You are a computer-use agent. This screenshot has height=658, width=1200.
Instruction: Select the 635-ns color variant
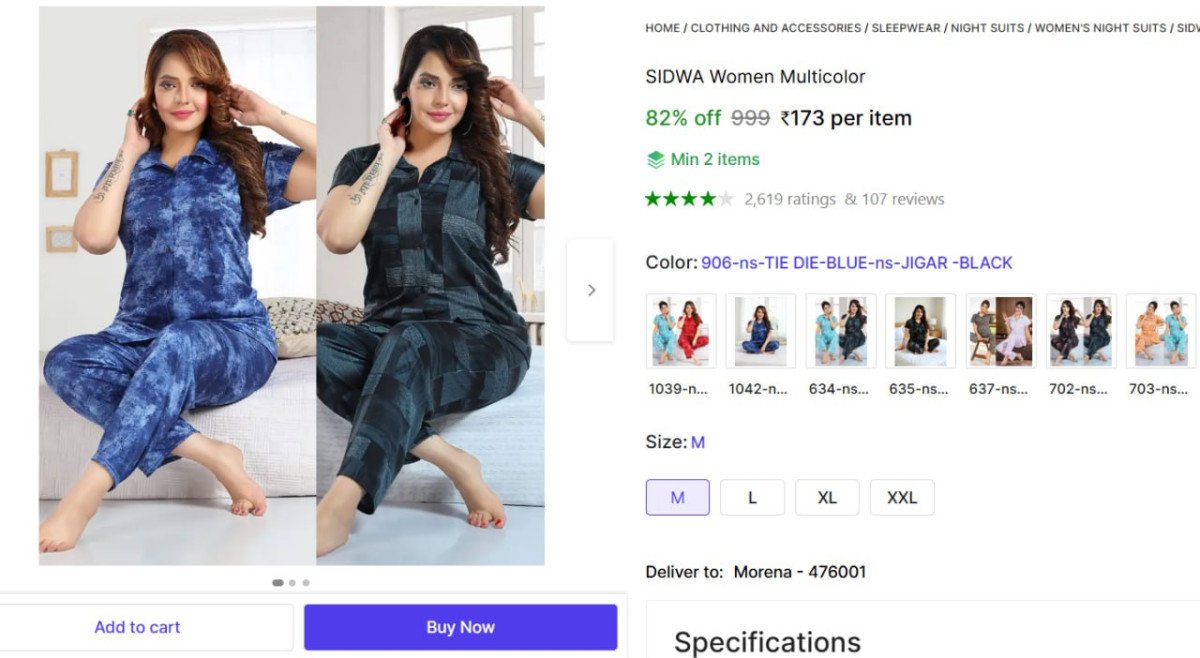point(920,331)
